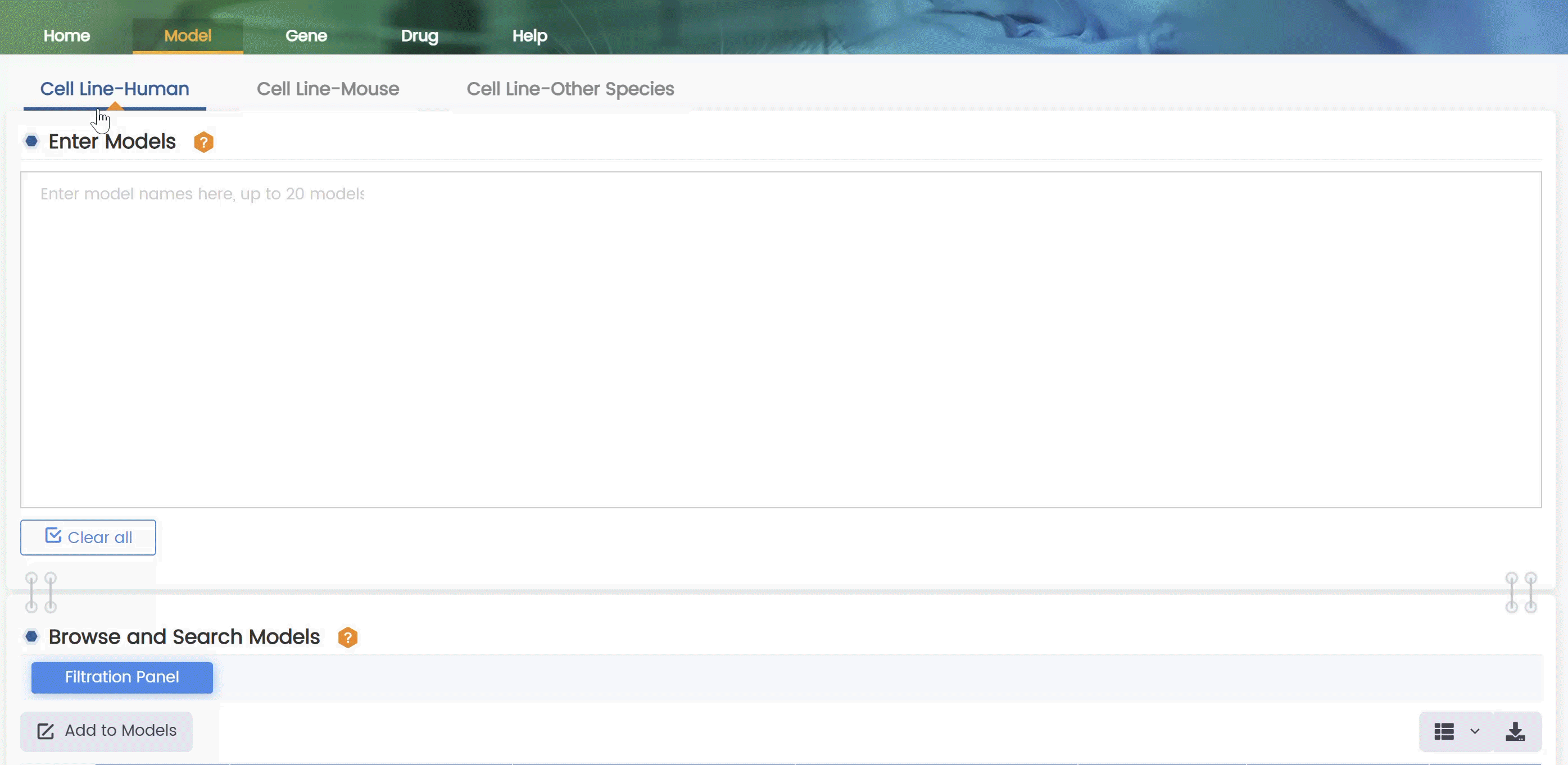Image resolution: width=1568 pixels, height=765 pixels.
Task: Click the Enter Models hexagon bullet
Action: coord(31,142)
